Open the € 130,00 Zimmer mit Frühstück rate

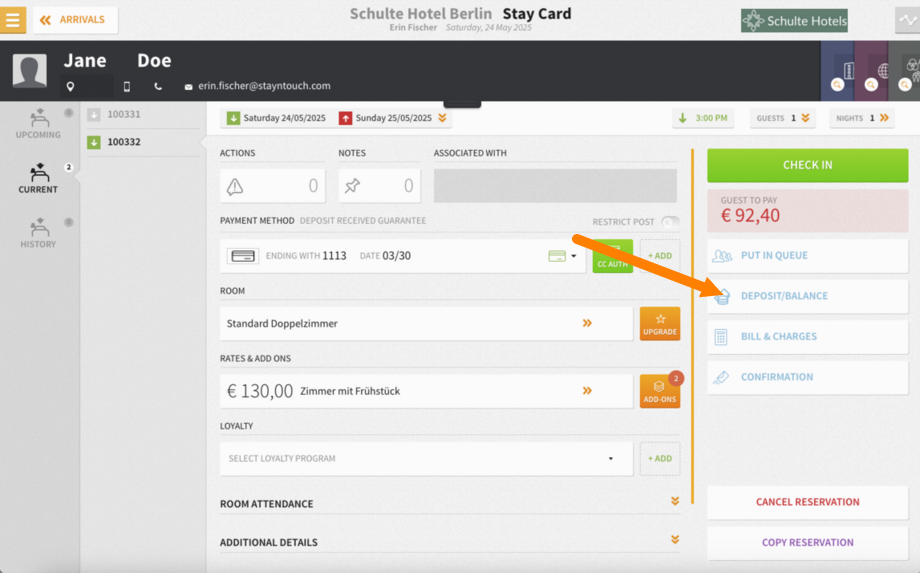(x=426, y=391)
